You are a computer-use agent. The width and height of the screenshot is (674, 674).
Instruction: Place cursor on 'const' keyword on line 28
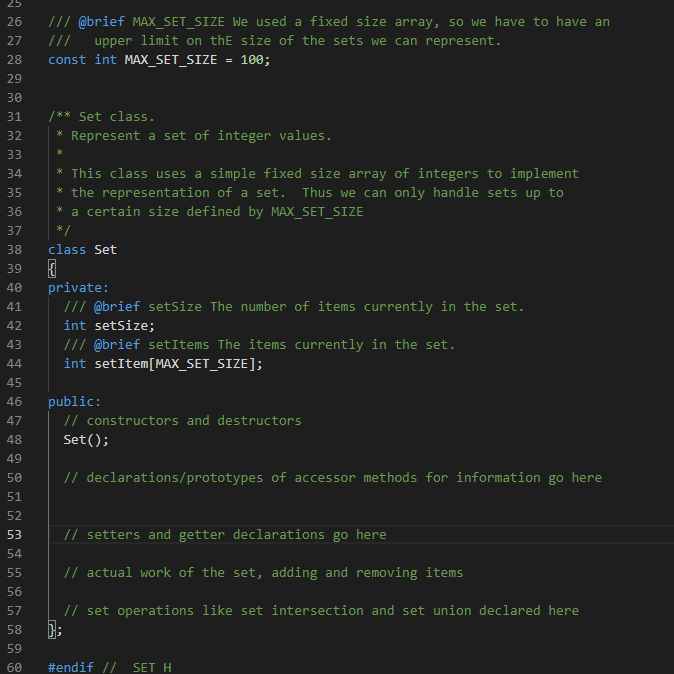[67, 59]
